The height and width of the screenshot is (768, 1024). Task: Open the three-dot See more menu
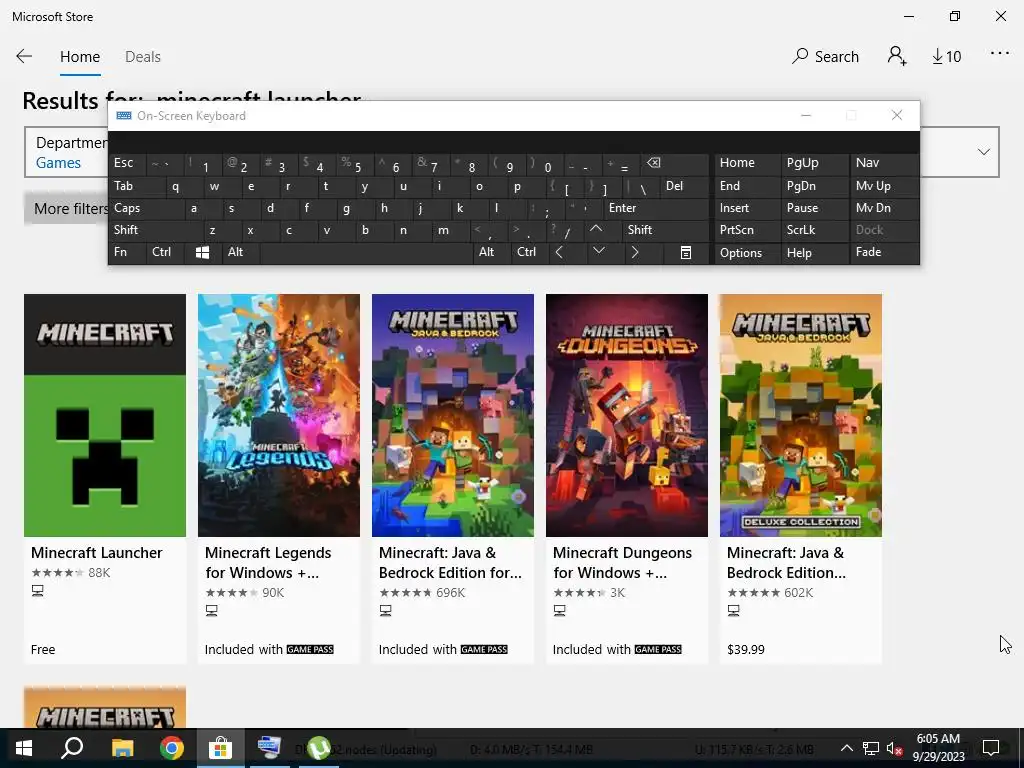[1000, 54]
